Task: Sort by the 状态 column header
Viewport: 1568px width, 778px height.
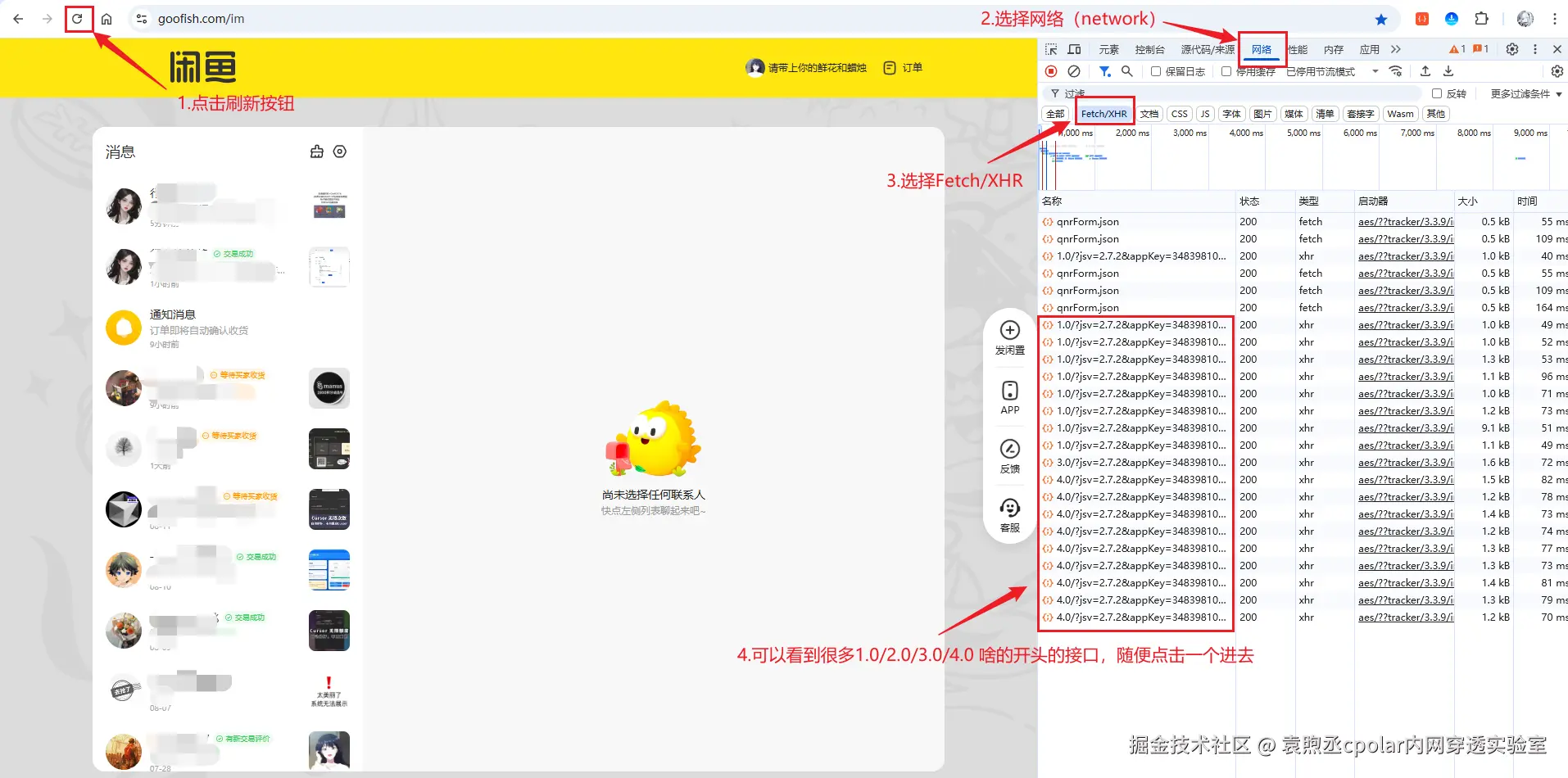Action: [1265, 201]
